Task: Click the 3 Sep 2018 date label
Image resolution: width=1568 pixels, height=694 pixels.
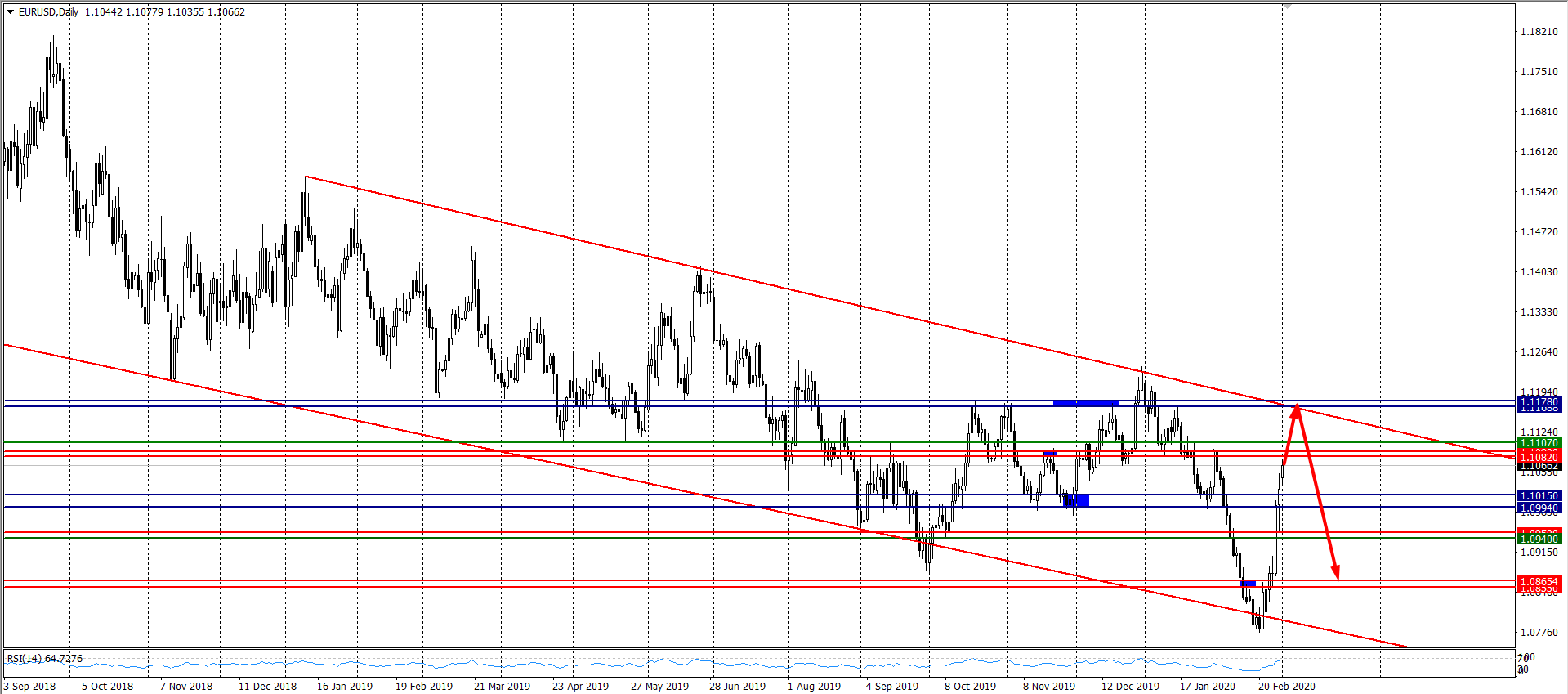Action: [x=29, y=686]
